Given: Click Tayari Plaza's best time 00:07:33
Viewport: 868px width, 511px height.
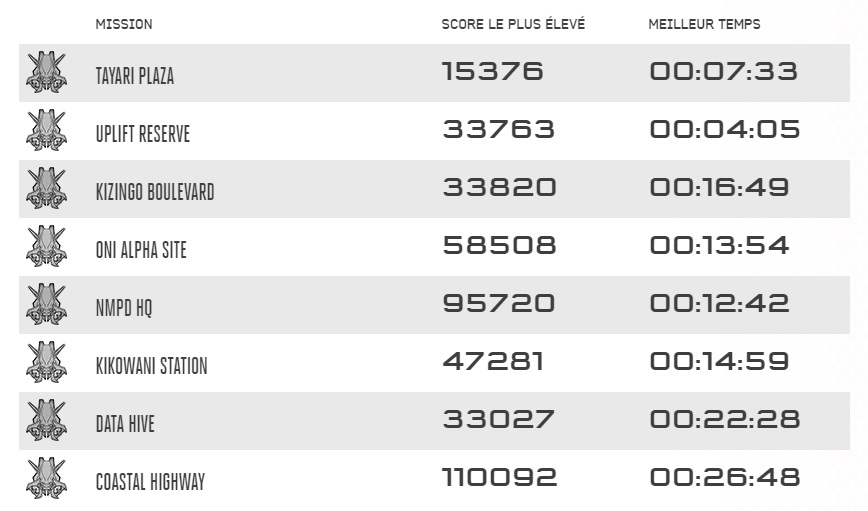Looking at the screenshot, I should [723, 71].
